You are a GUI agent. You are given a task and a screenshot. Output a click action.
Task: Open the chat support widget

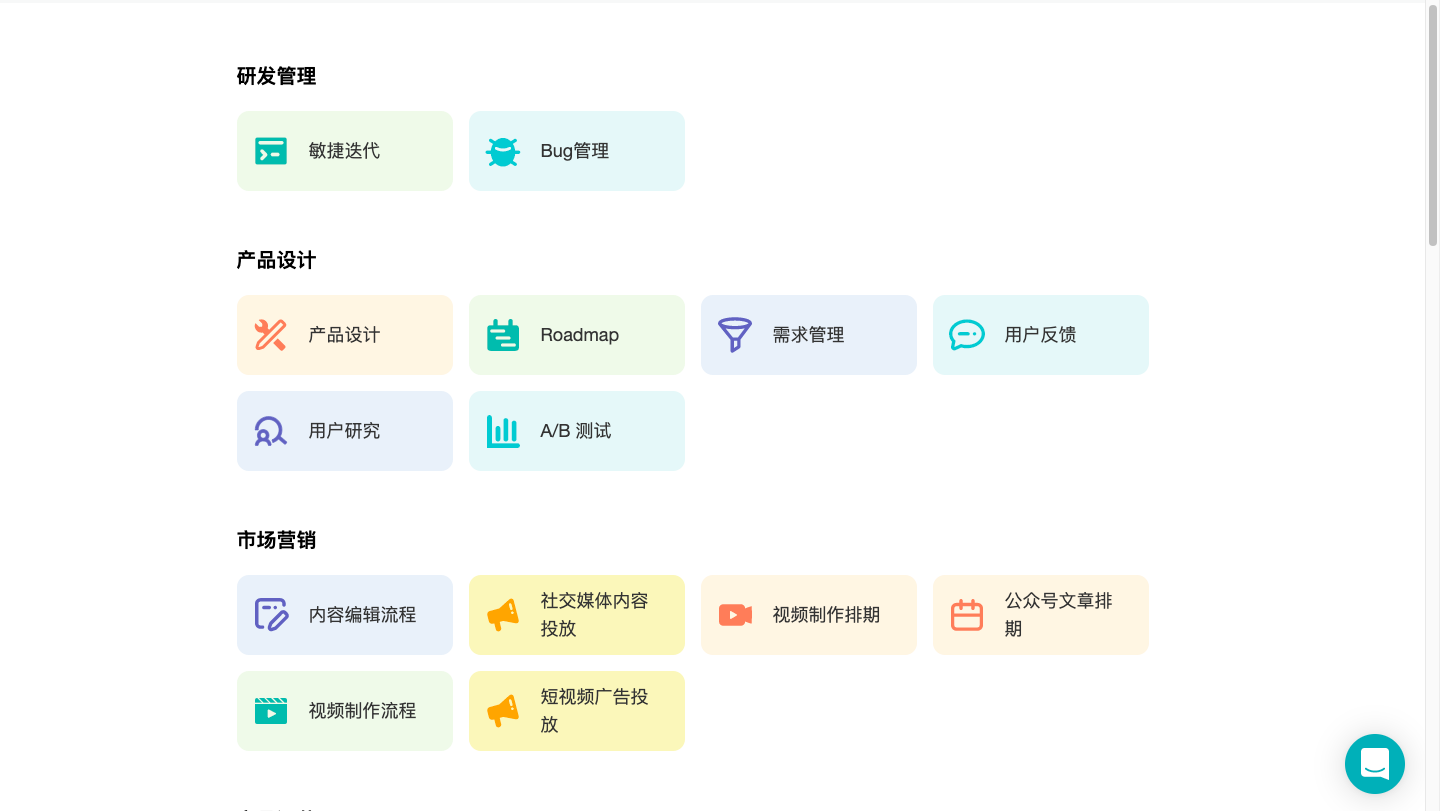coord(1375,764)
